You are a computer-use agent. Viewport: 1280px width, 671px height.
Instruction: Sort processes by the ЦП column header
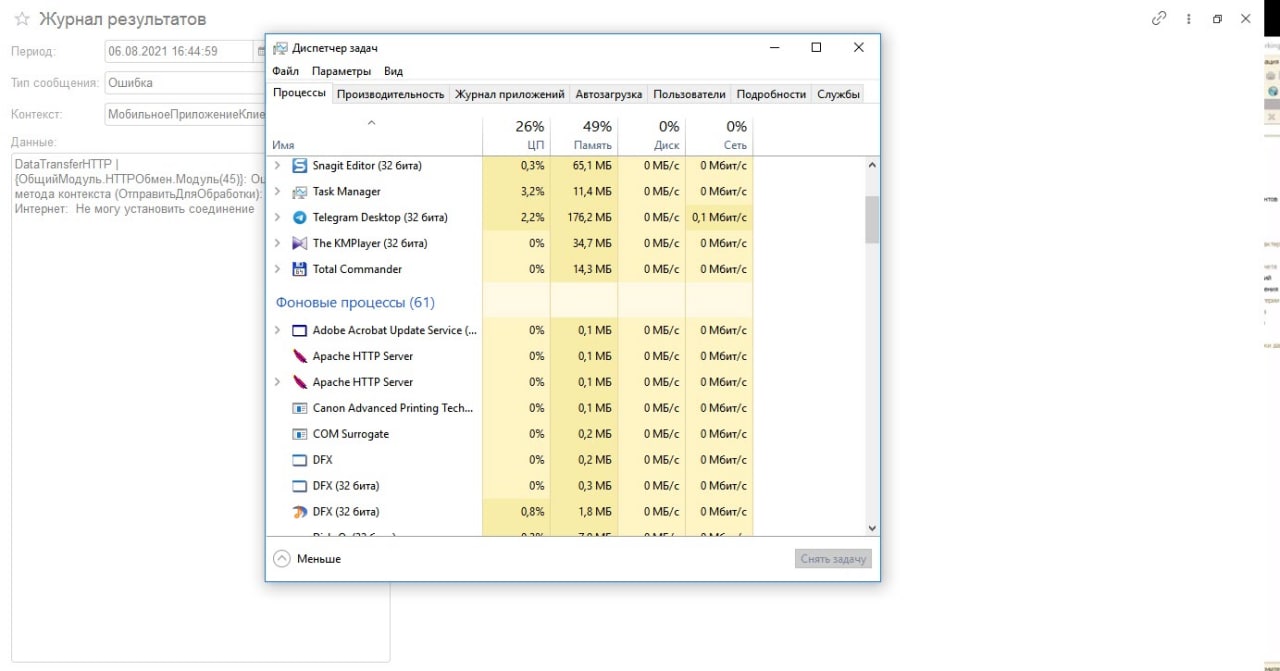(516, 135)
